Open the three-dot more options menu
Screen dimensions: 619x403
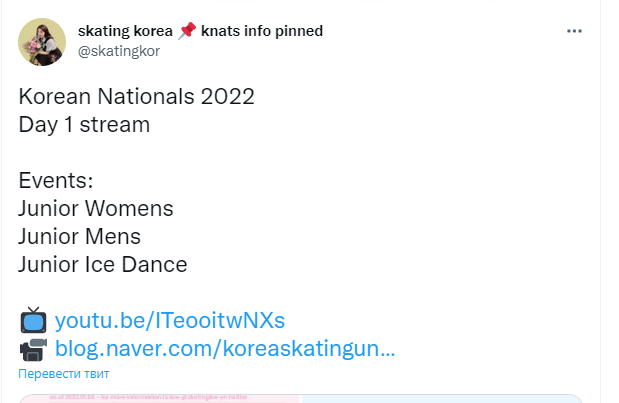574,31
